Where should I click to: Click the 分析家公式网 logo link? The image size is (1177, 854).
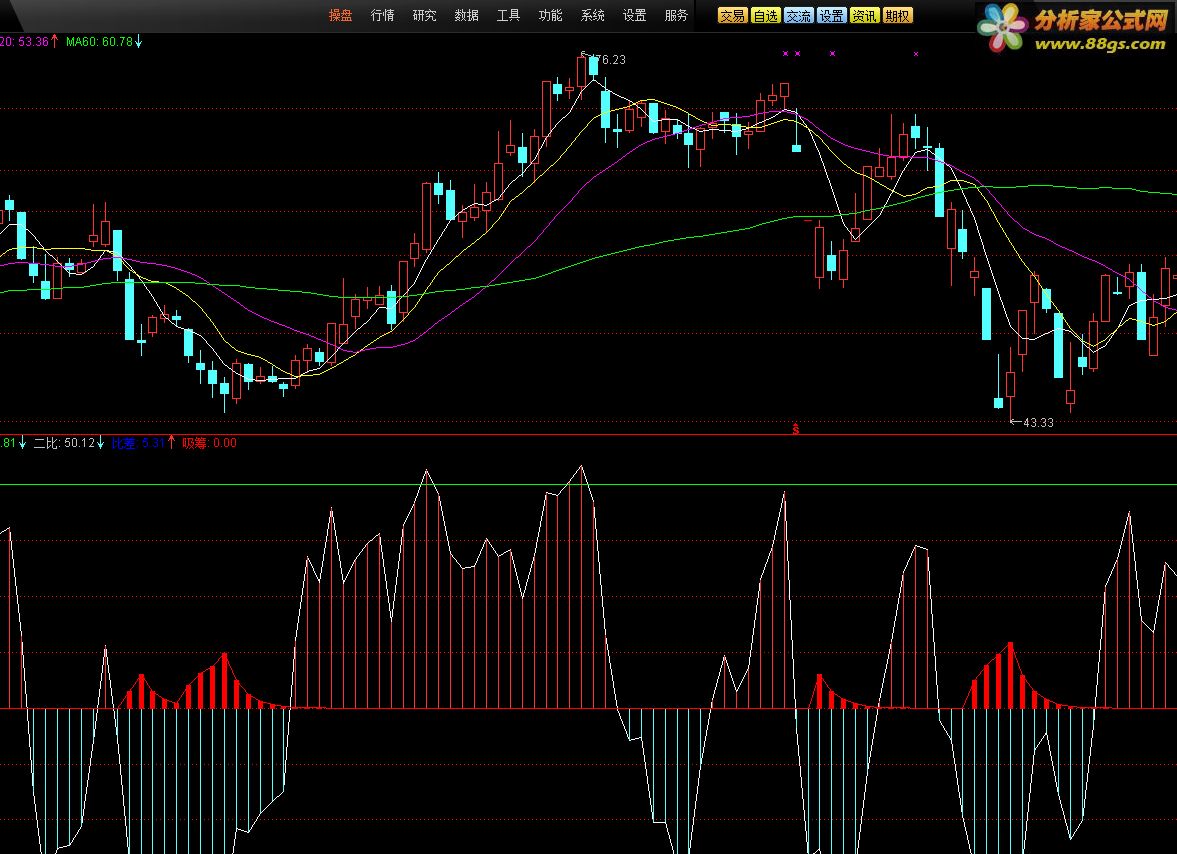(1074, 29)
